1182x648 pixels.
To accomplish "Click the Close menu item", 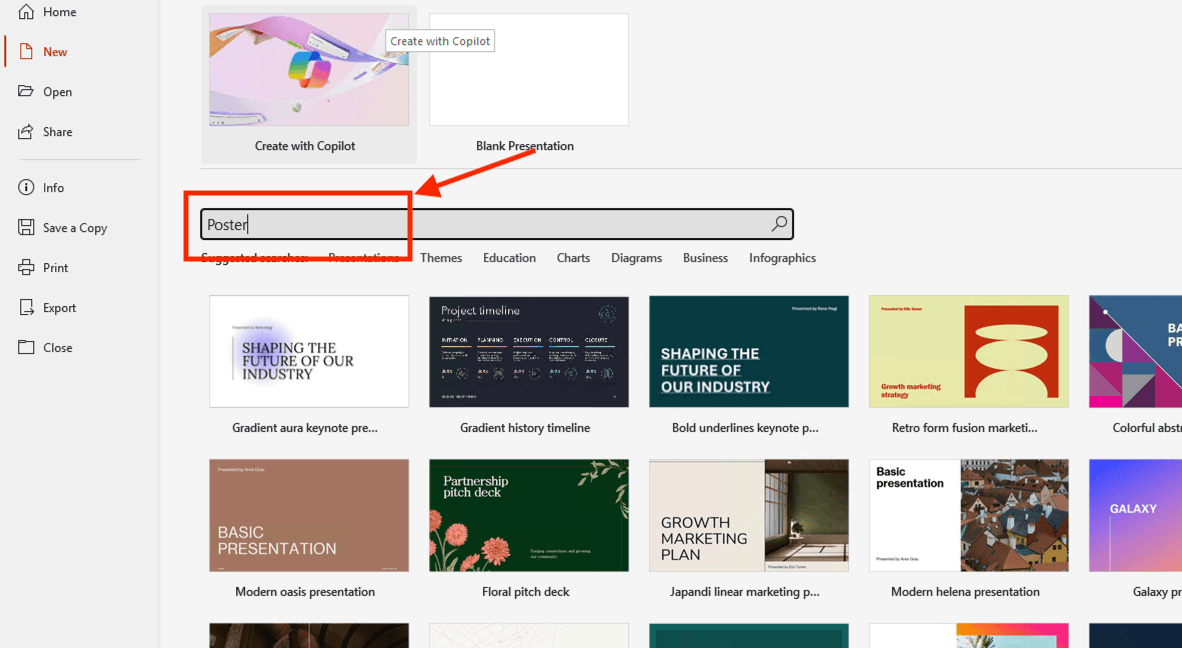I will tap(57, 348).
